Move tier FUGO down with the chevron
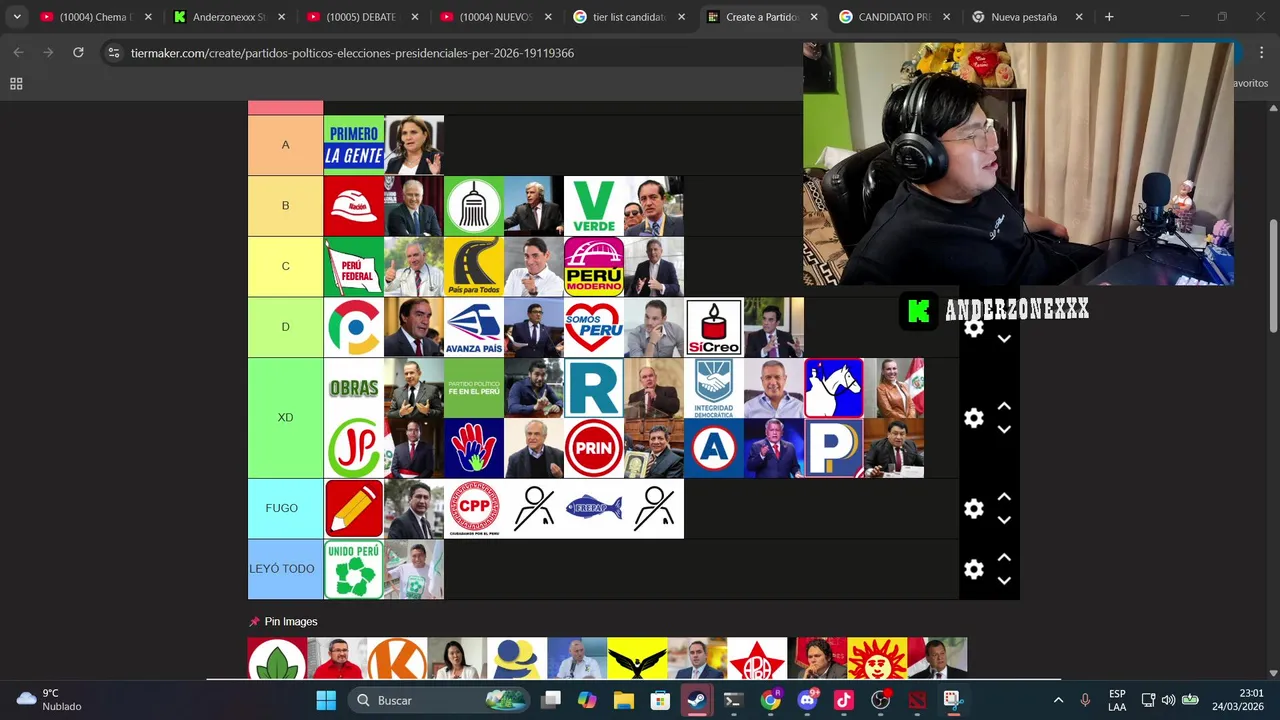1280x720 pixels. (1004, 521)
